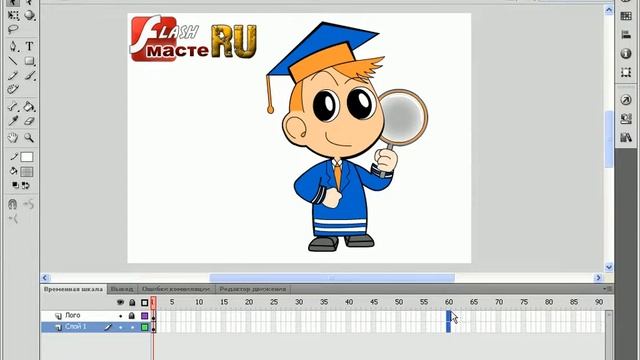Select the Line tool
Screen dimensions: 640x360
13,61
